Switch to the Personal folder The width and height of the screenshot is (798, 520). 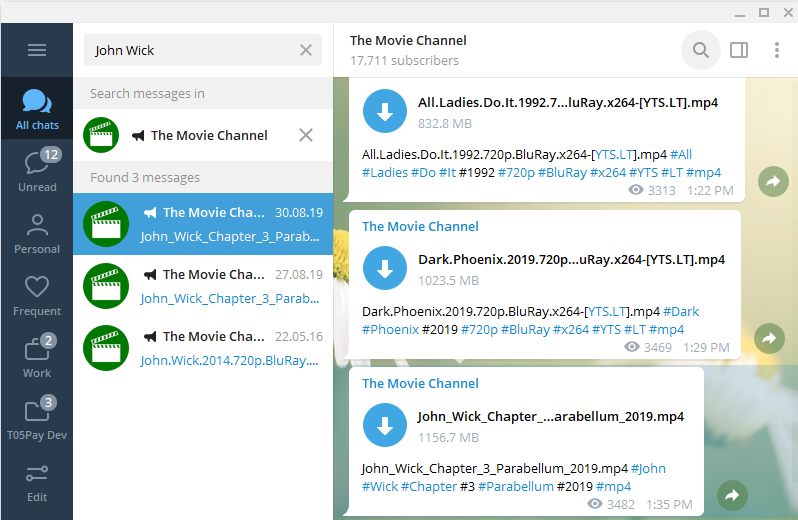[37, 233]
